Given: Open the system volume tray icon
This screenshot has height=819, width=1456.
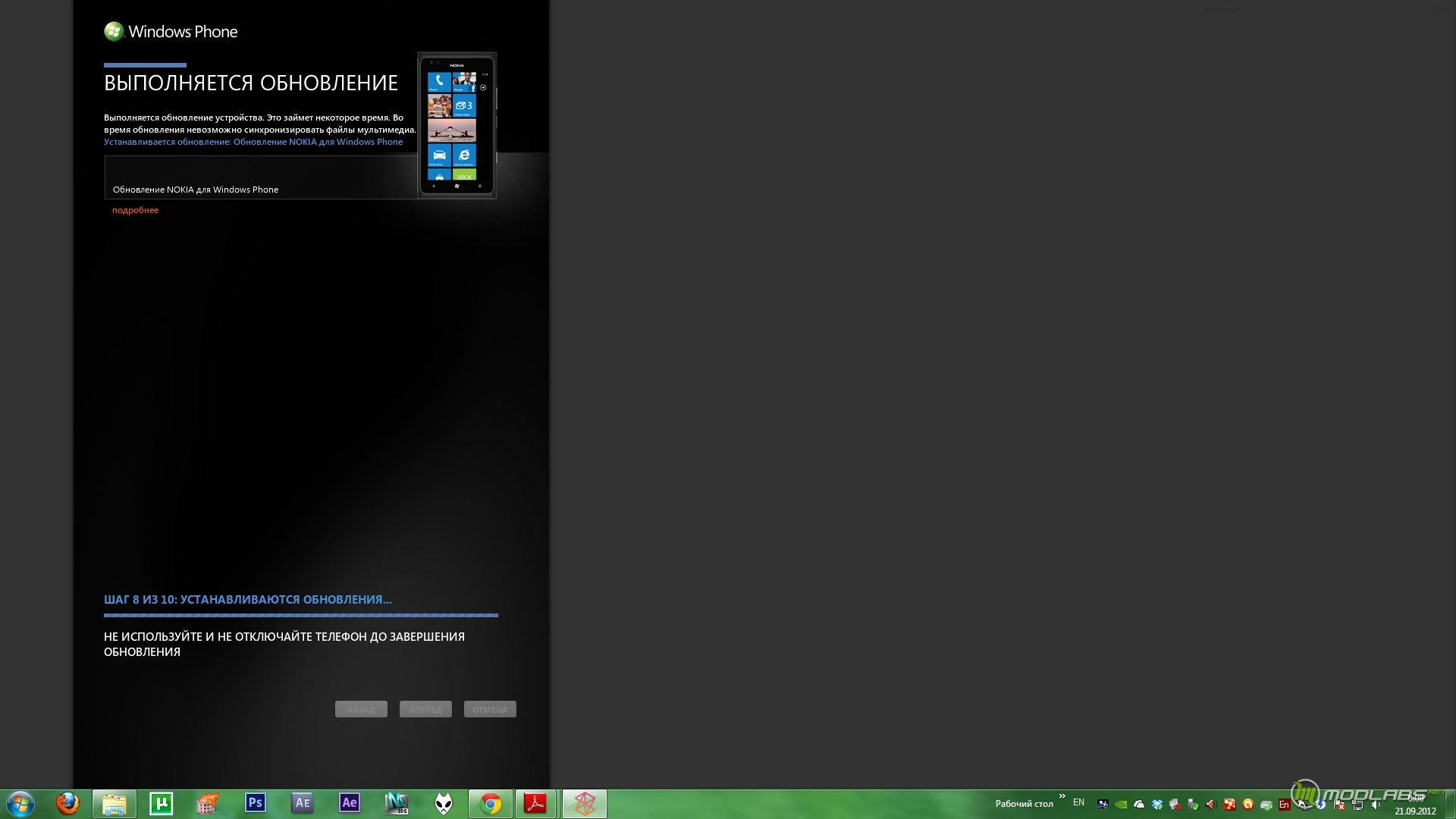Looking at the screenshot, I should (x=1376, y=805).
